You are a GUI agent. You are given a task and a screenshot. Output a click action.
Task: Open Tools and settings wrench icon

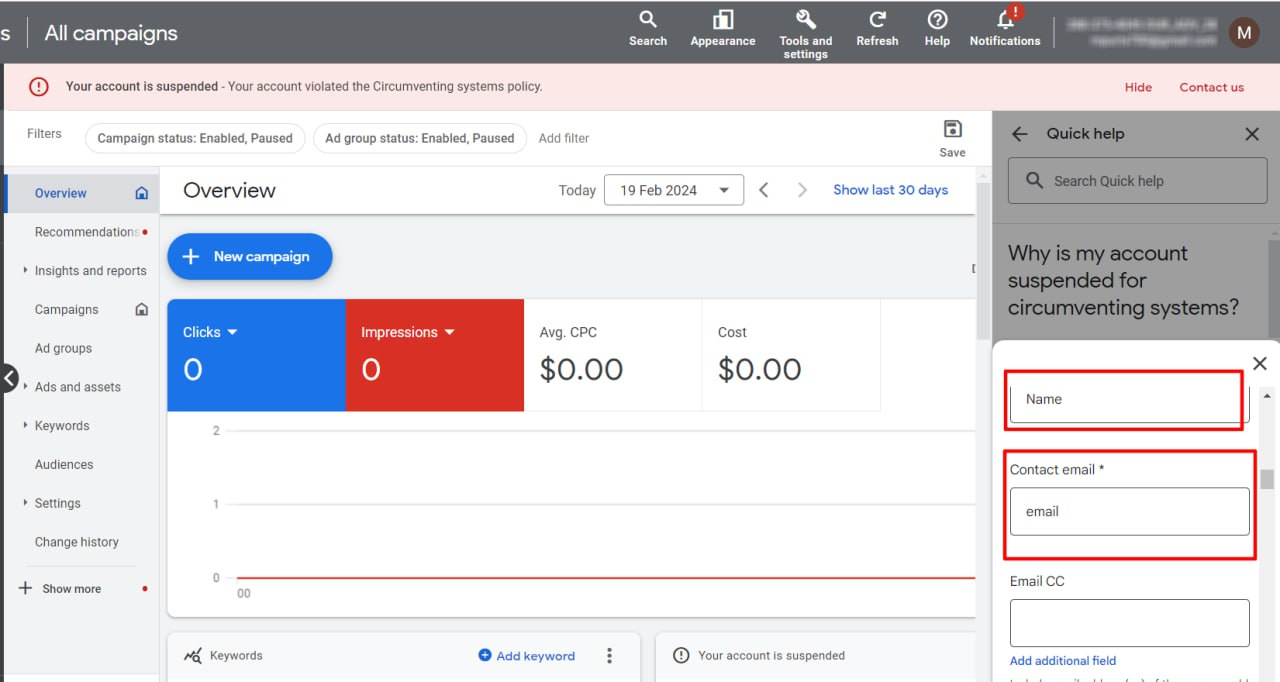point(805,20)
